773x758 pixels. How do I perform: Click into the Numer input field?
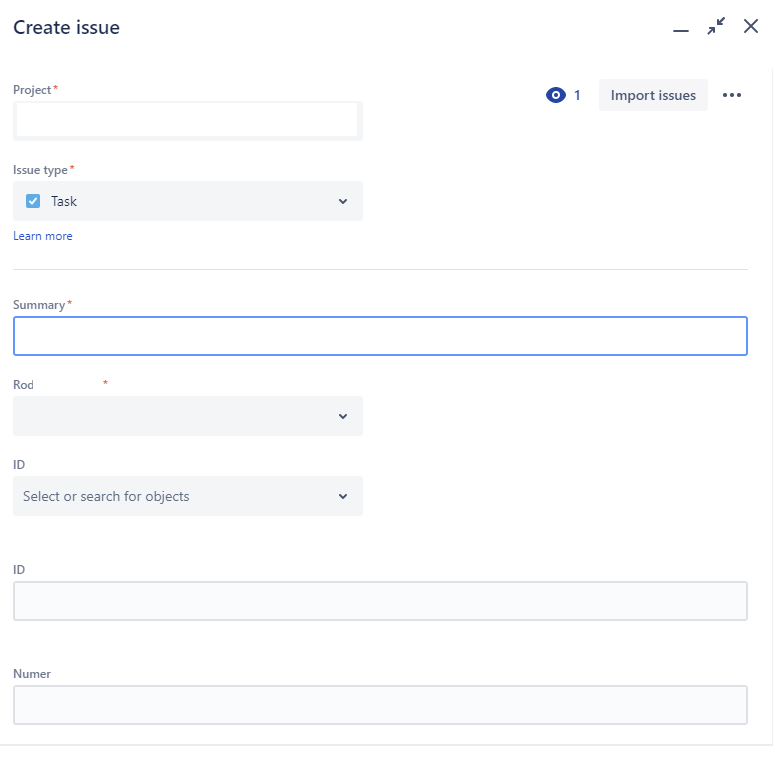click(380, 705)
